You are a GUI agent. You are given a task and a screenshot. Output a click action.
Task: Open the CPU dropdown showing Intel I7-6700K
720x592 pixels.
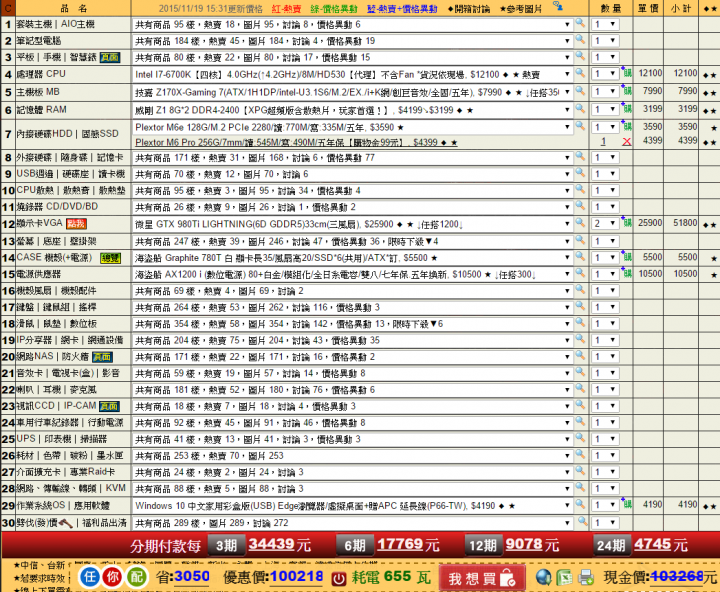click(x=353, y=74)
